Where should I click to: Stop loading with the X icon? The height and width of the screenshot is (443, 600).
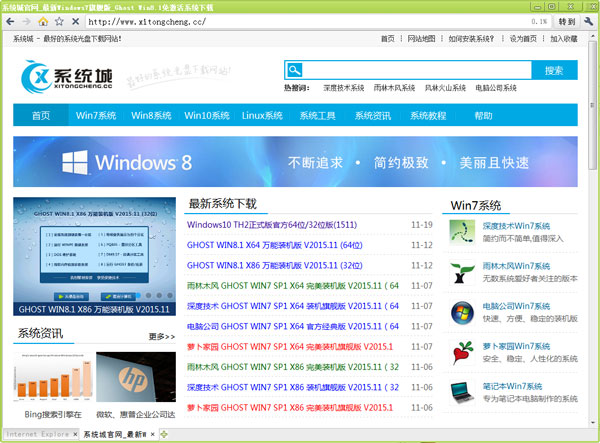click(75, 21)
